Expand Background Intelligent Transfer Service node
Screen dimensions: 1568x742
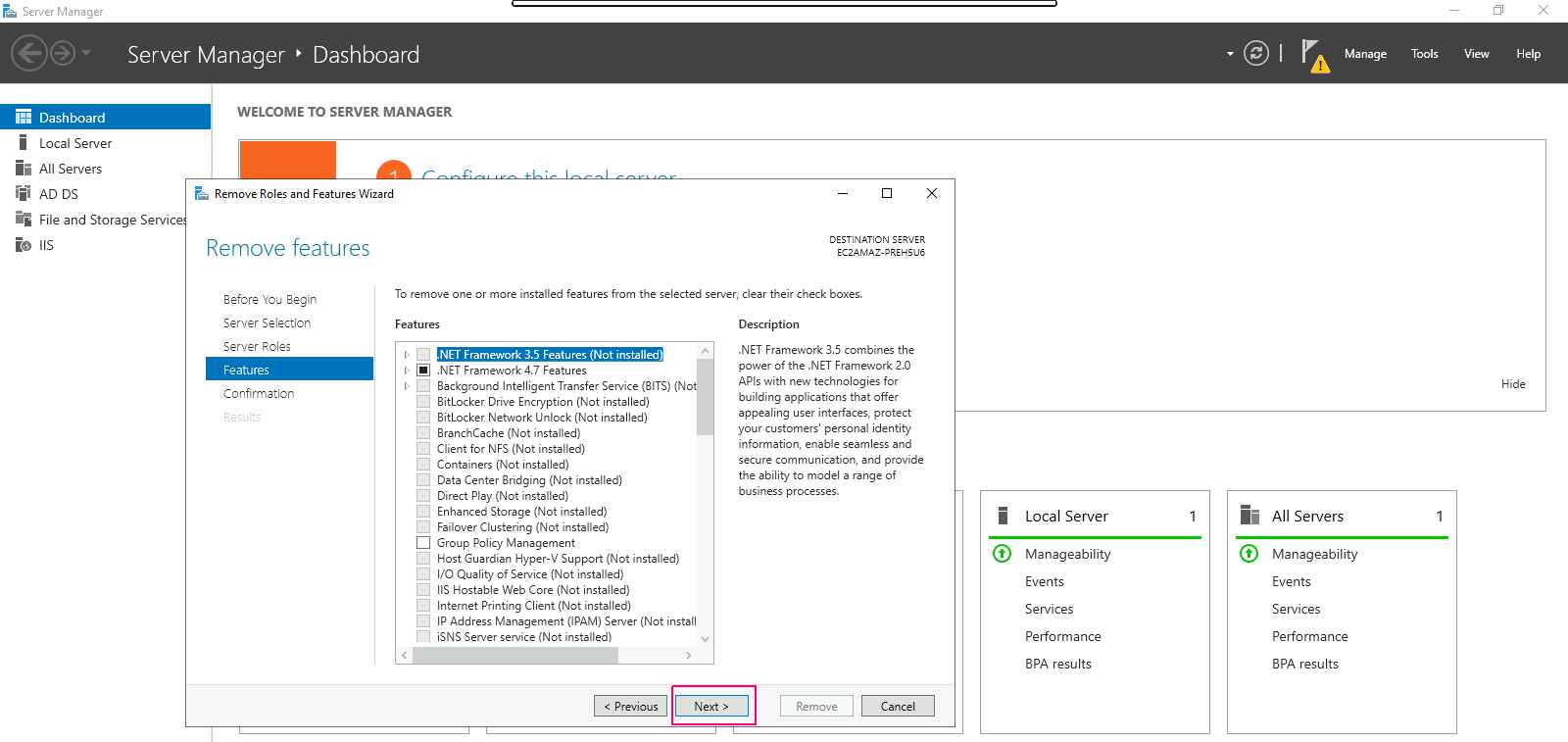click(407, 386)
